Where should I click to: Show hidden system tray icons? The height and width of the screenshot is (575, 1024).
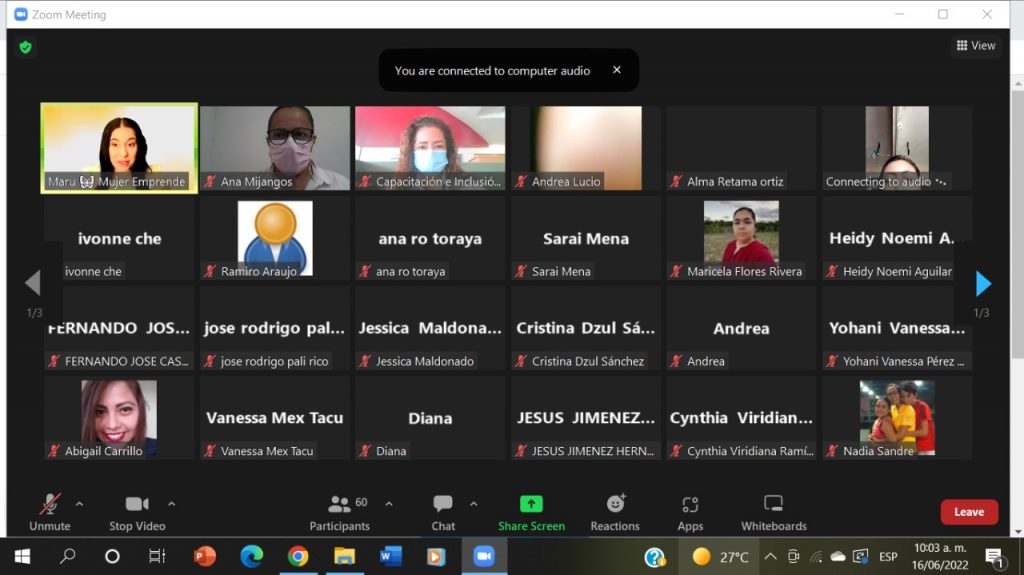(x=771, y=557)
